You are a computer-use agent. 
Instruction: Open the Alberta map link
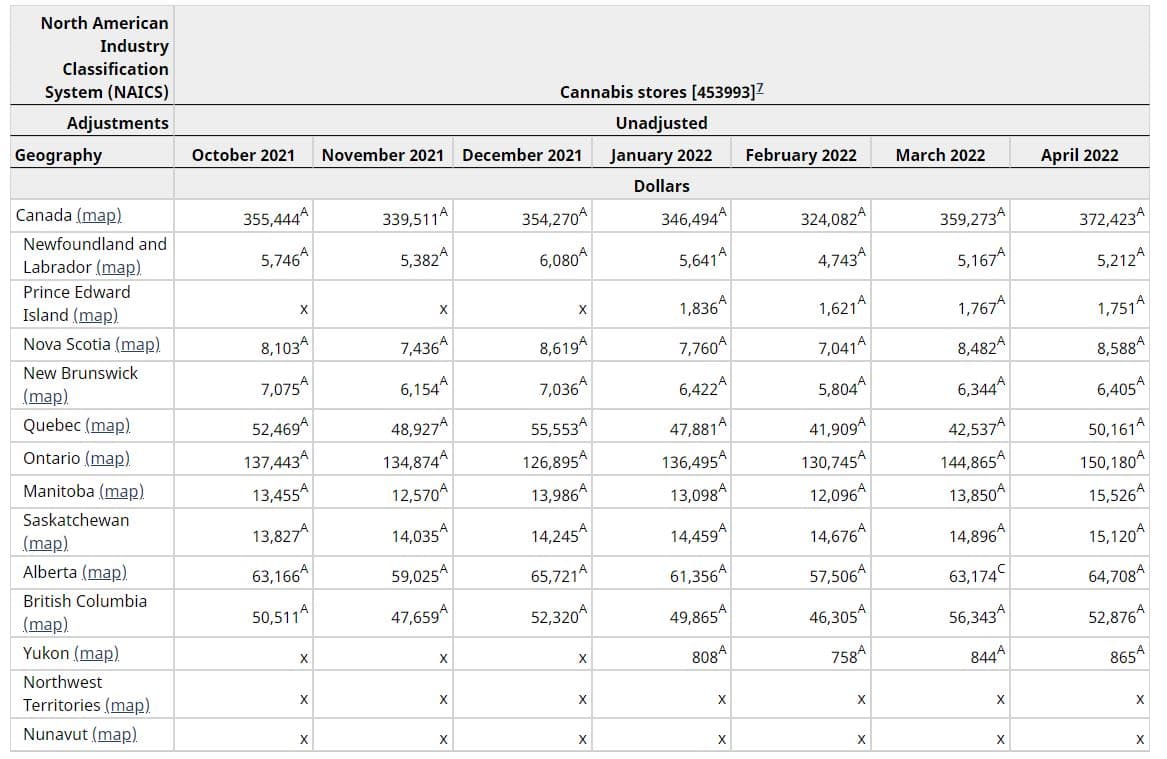pyautogui.click(x=104, y=571)
